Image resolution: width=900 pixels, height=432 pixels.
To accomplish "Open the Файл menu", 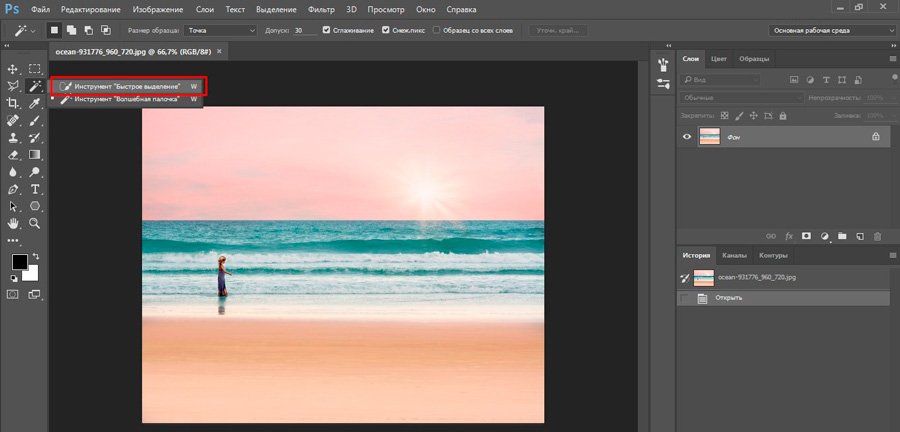I will [x=40, y=10].
